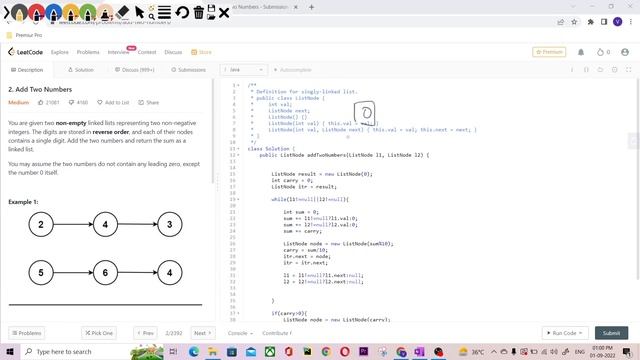The image size is (640, 360).
Task: Open the line thickness menu icon
Action: (x=164, y=12)
